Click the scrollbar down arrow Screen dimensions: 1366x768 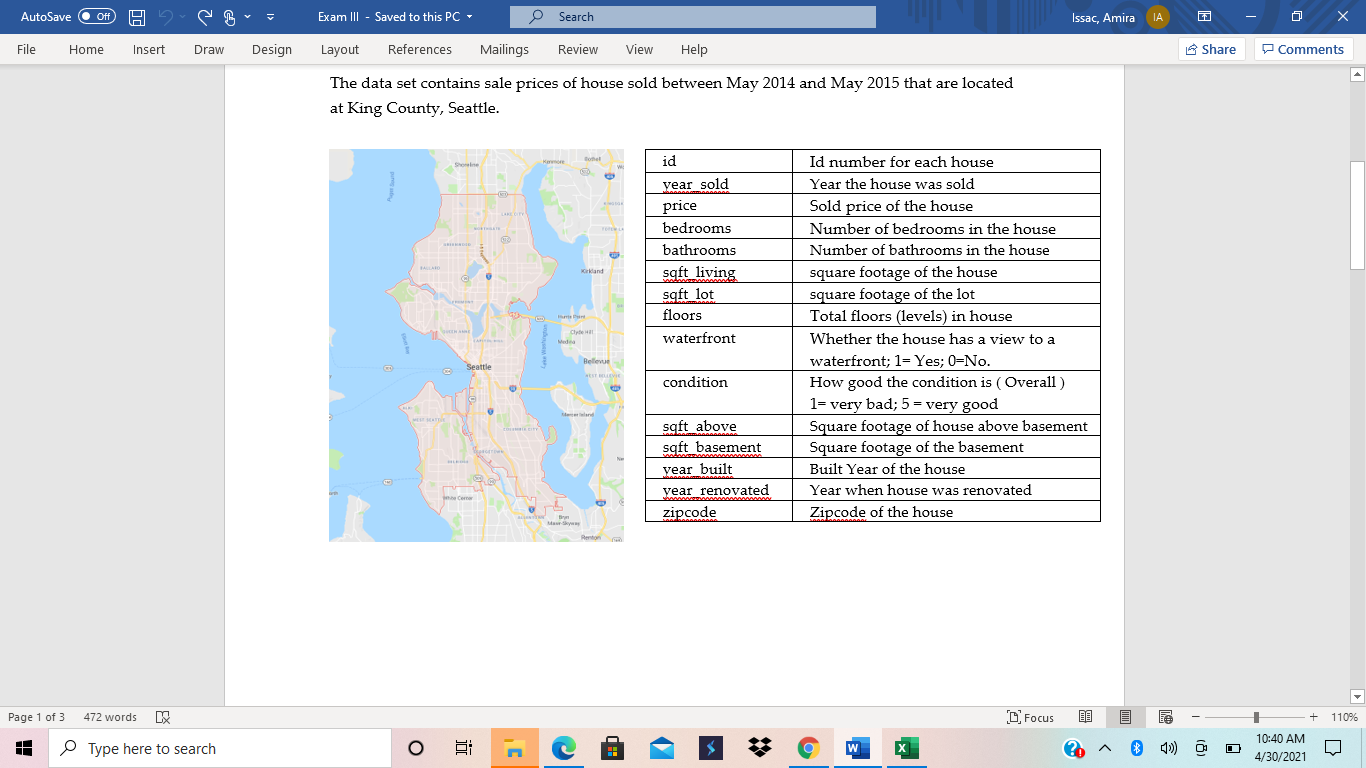[1357, 696]
